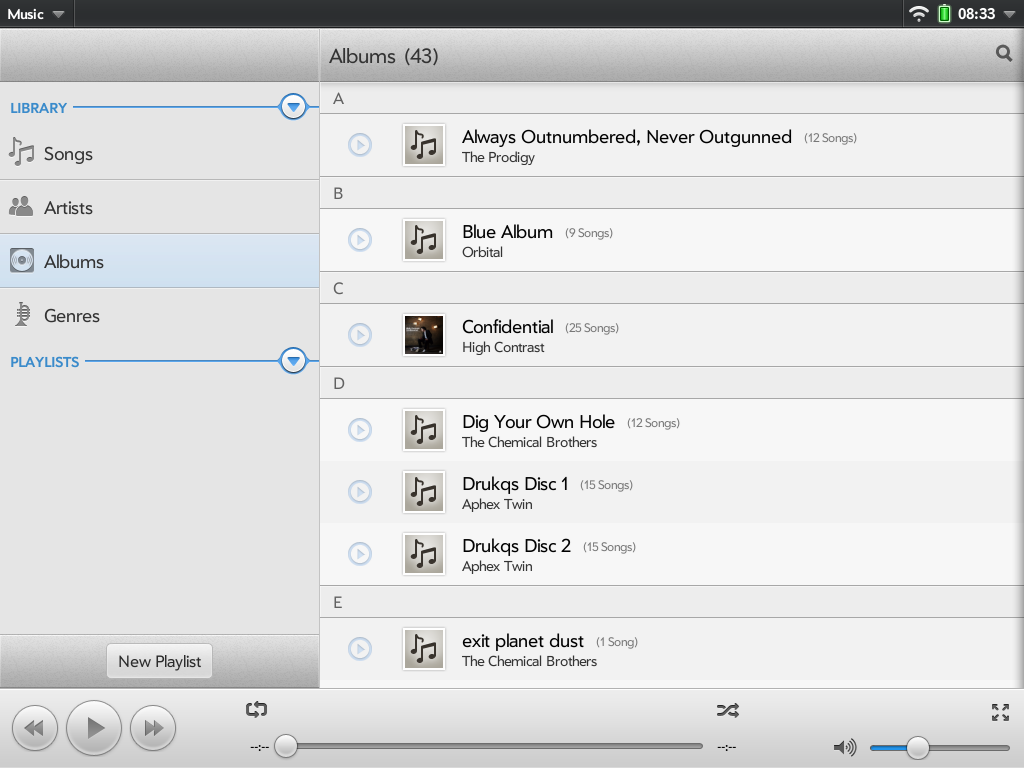
Task: Toggle repeat mode
Action: (257, 709)
